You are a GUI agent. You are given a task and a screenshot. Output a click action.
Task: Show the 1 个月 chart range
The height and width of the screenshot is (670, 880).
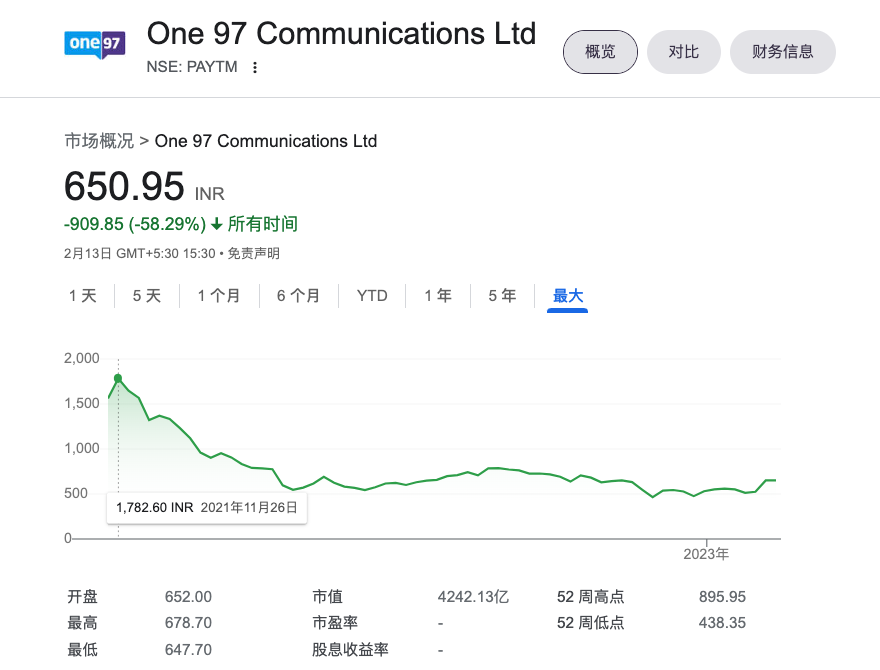pos(219,296)
